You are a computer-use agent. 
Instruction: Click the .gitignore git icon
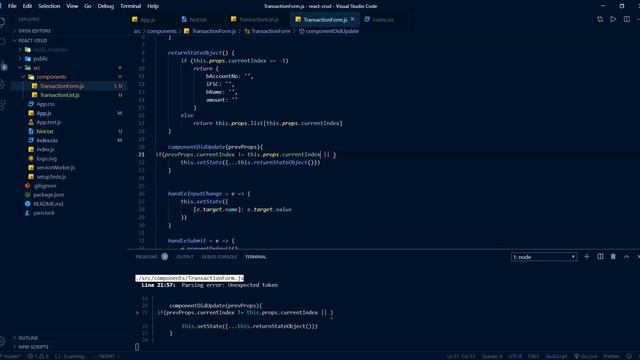coord(27,186)
